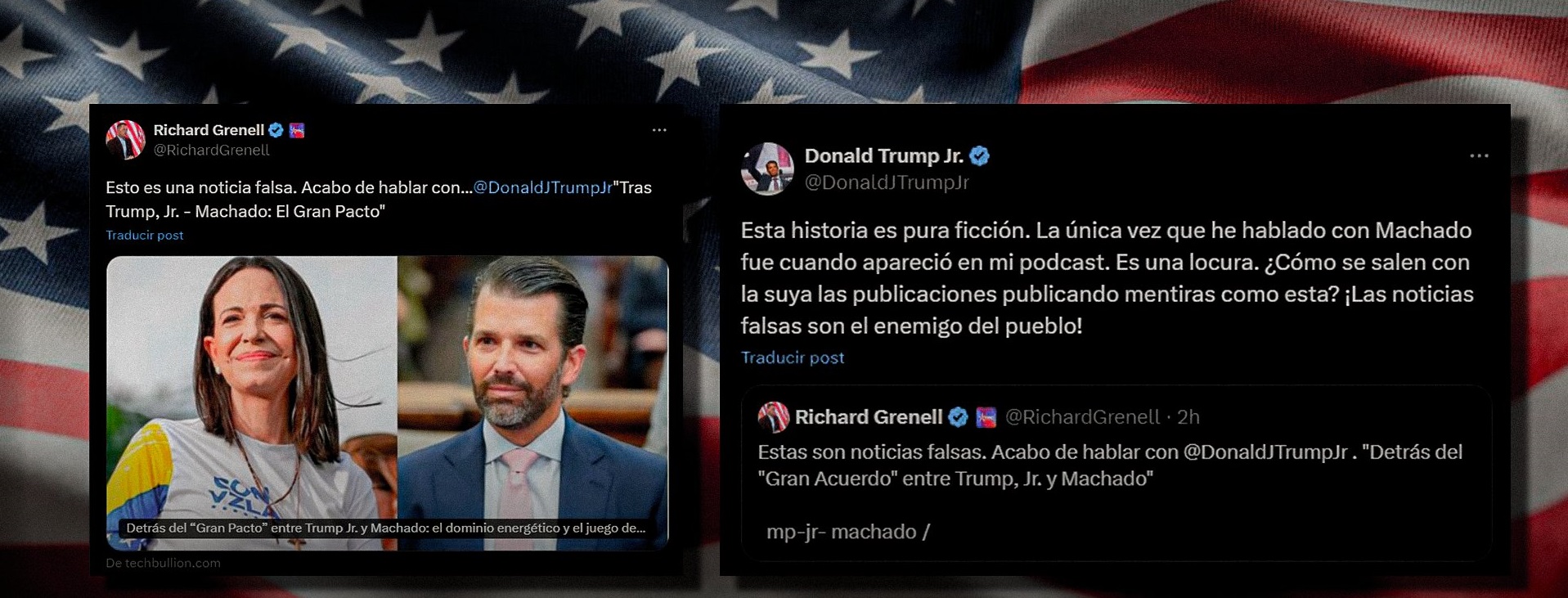Click the verified badge in the quoted Grenell post
The image size is (1568, 598).
click(x=959, y=417)
